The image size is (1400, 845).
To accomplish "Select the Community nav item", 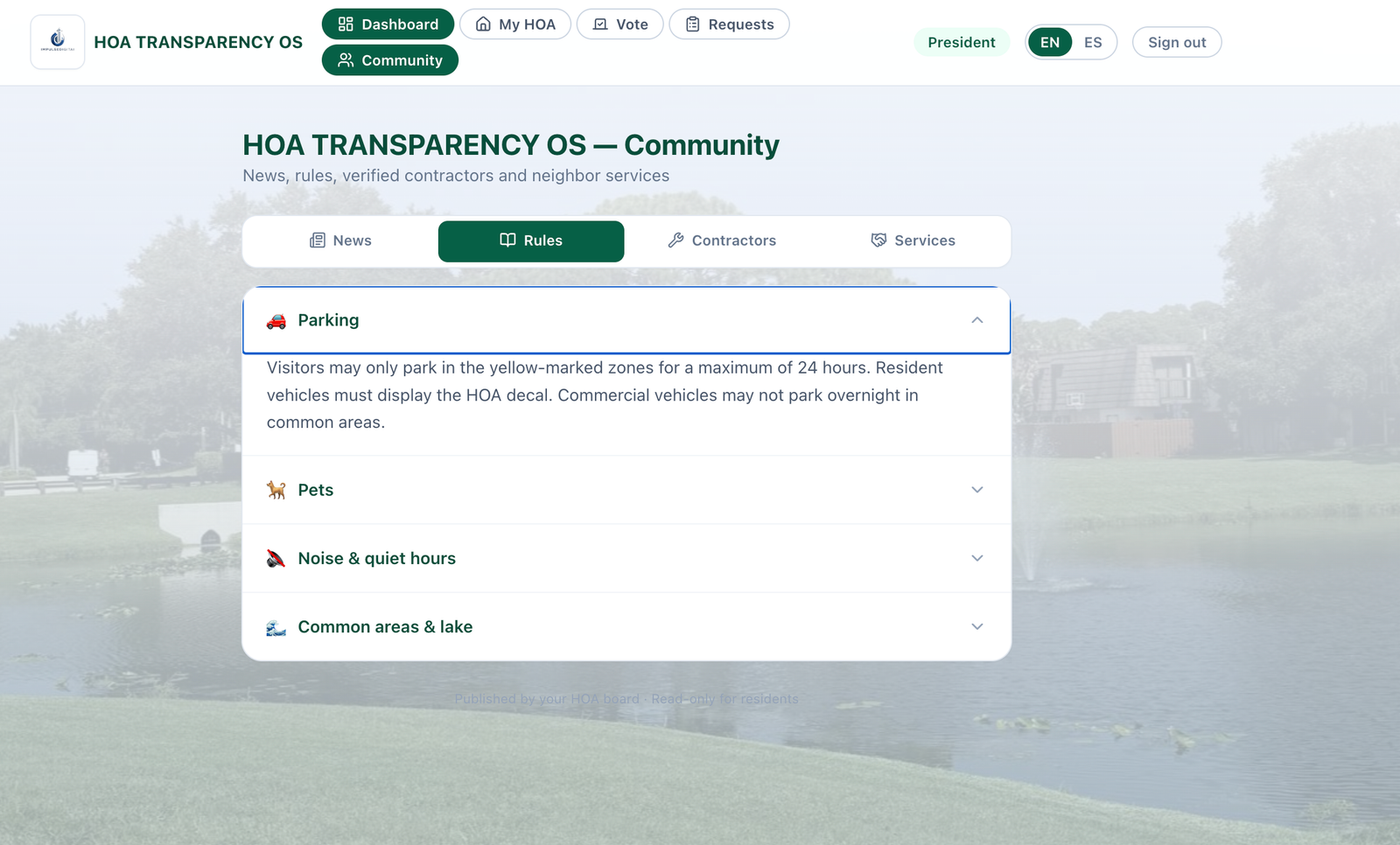I will pos(390,60).
